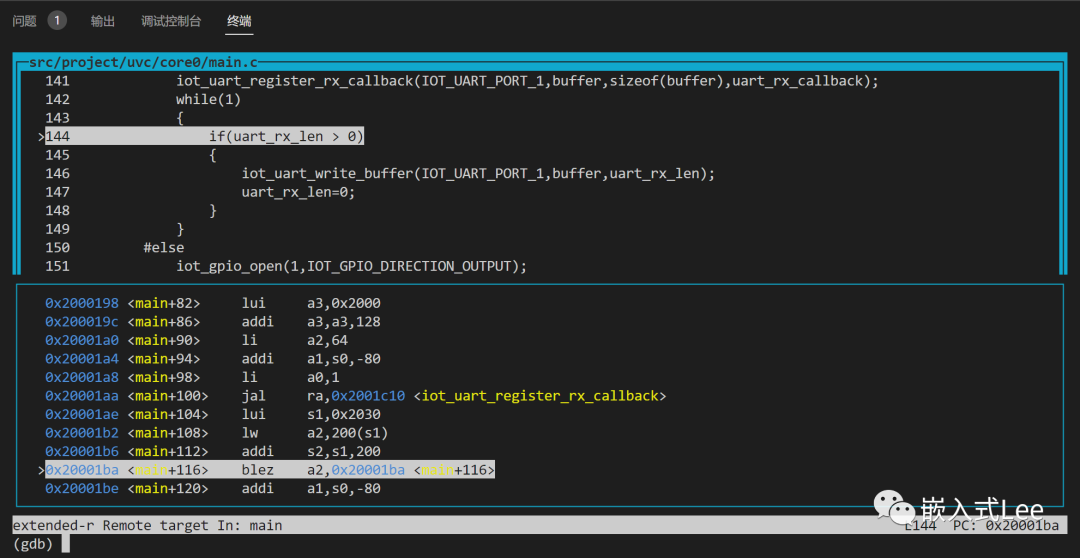Screen dimensions: 1080x558
Task: Click the current-line arrow beside source line 144
Action: coord(41,137)
